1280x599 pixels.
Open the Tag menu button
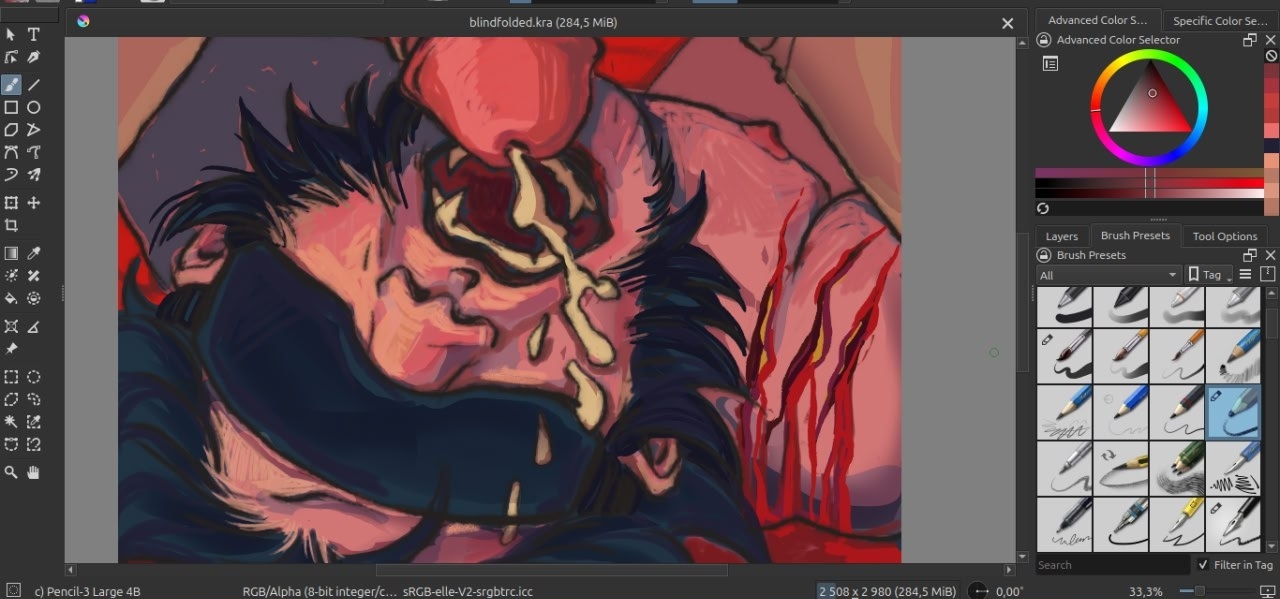coord(1209,275)
